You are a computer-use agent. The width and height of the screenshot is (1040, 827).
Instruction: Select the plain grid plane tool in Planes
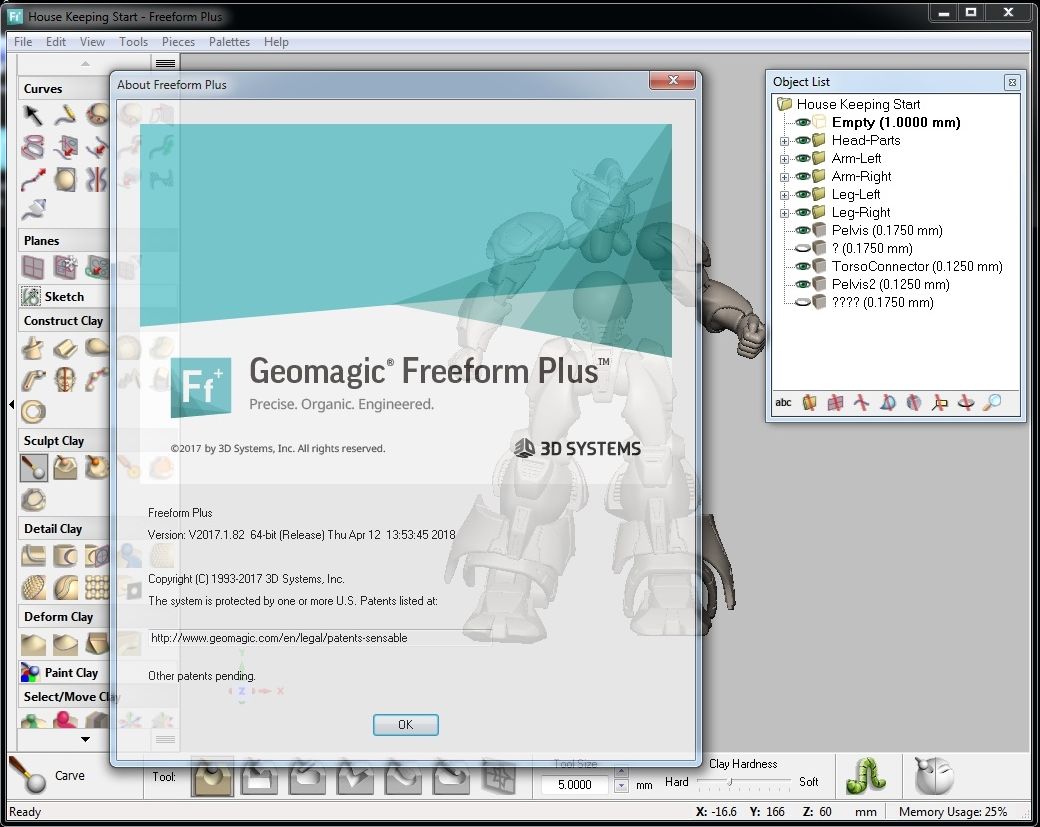pos(32,268)
